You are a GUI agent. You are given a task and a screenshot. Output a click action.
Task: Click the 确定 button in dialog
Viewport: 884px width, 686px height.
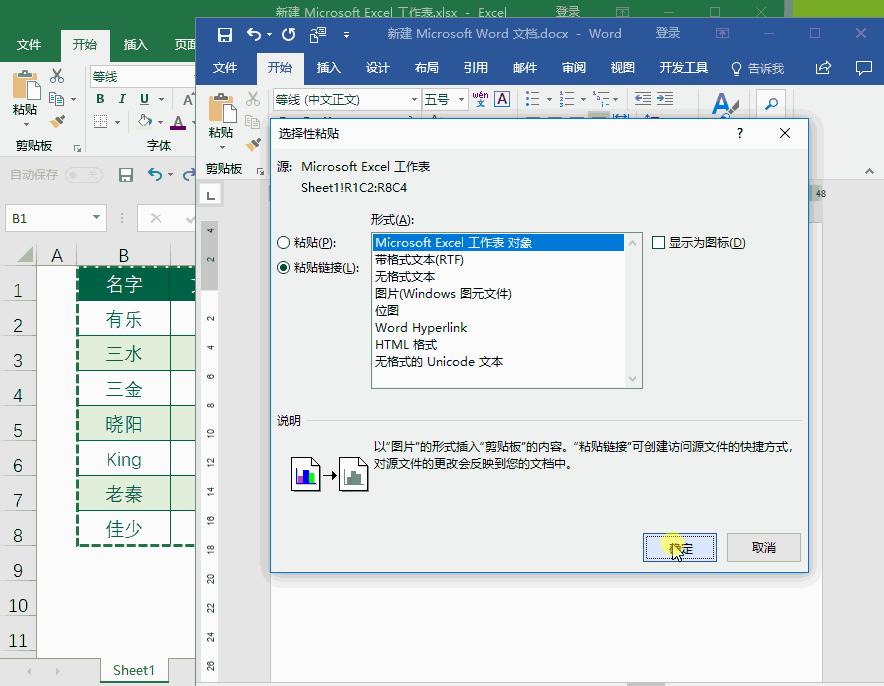click(x=679, y=547)
